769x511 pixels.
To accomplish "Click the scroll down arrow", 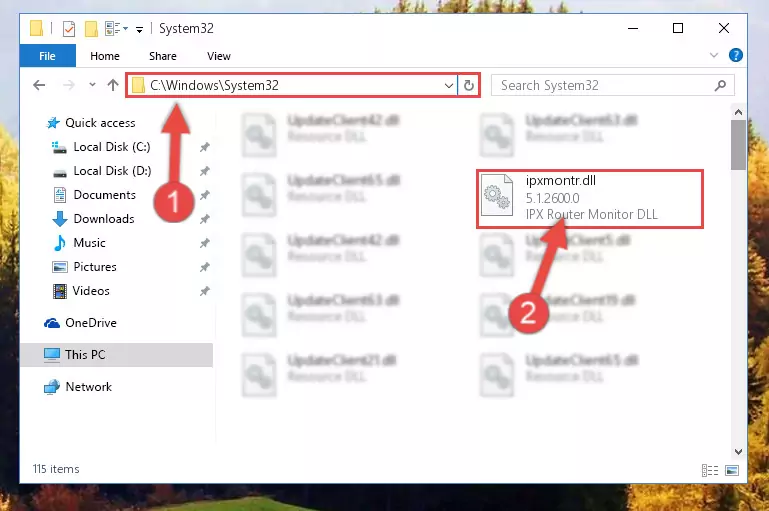I will [738, 452].
